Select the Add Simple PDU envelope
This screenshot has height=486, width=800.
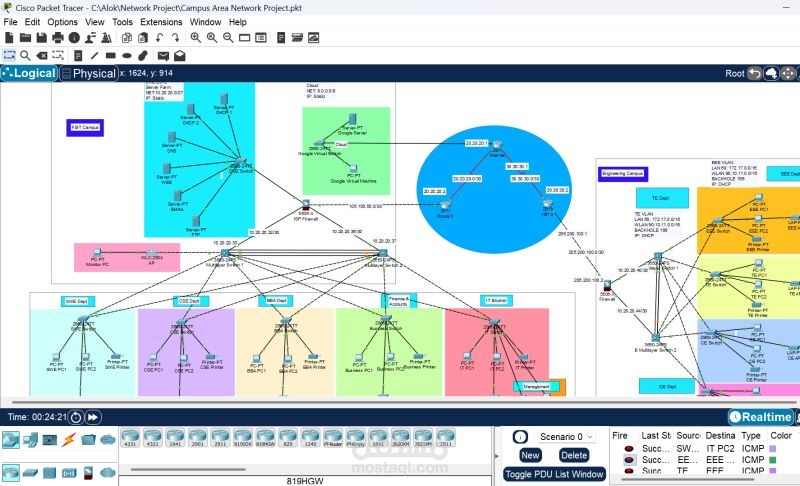[x=163, y=56]
